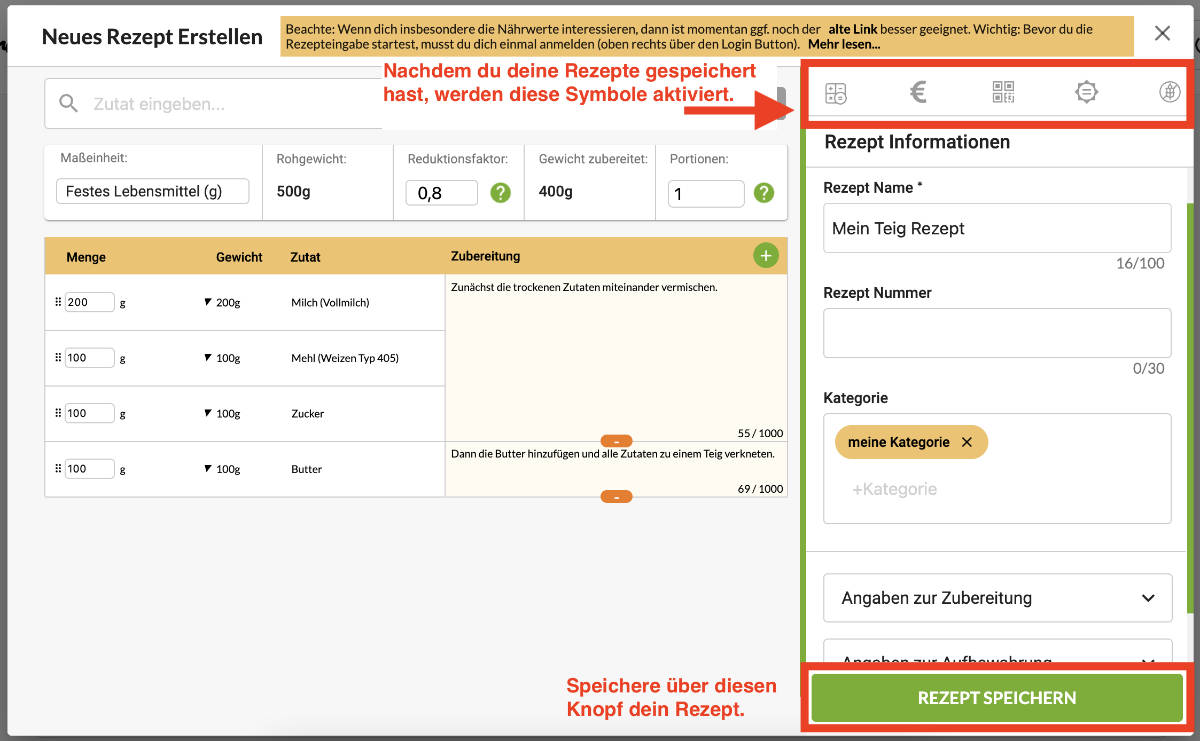Viewport: 1200px width, 741px height.
Task: Open the QR code icon
Action: tap(1003, 92)
